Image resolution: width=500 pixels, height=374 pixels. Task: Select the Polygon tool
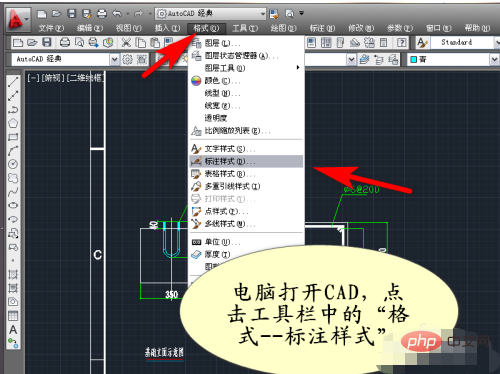(x=13, y=123)
